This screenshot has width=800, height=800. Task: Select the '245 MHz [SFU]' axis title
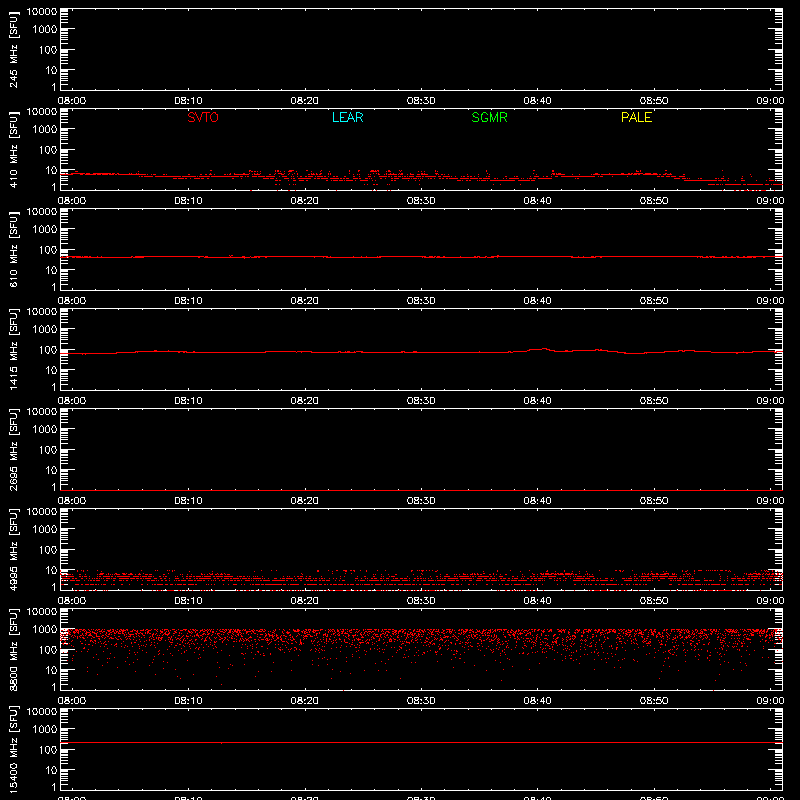(x=13, y=49)
